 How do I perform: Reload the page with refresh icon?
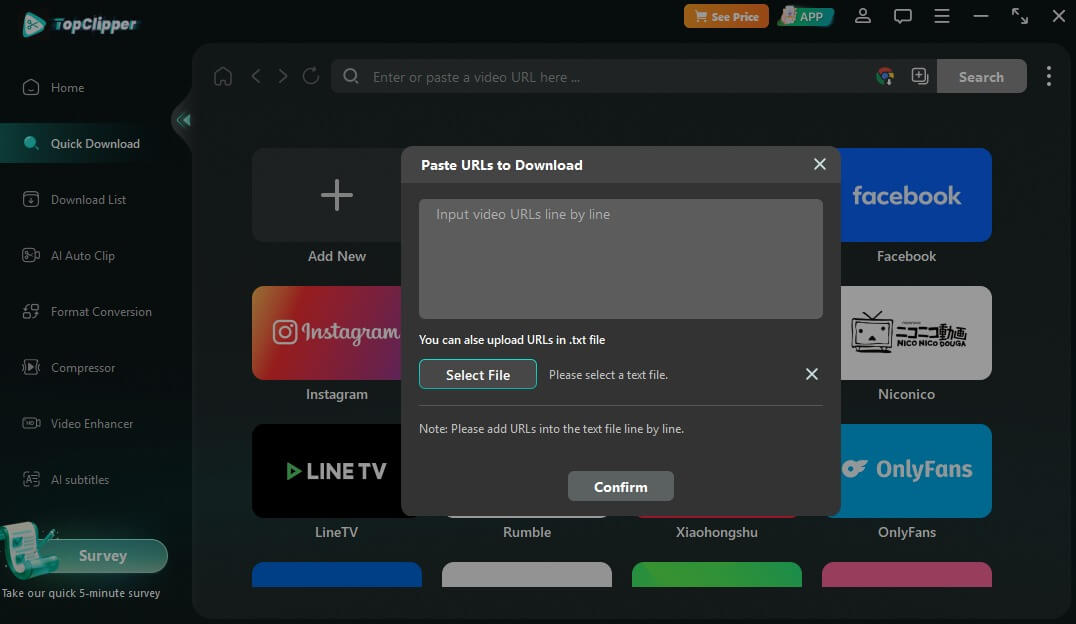click(x=311, y=76)
